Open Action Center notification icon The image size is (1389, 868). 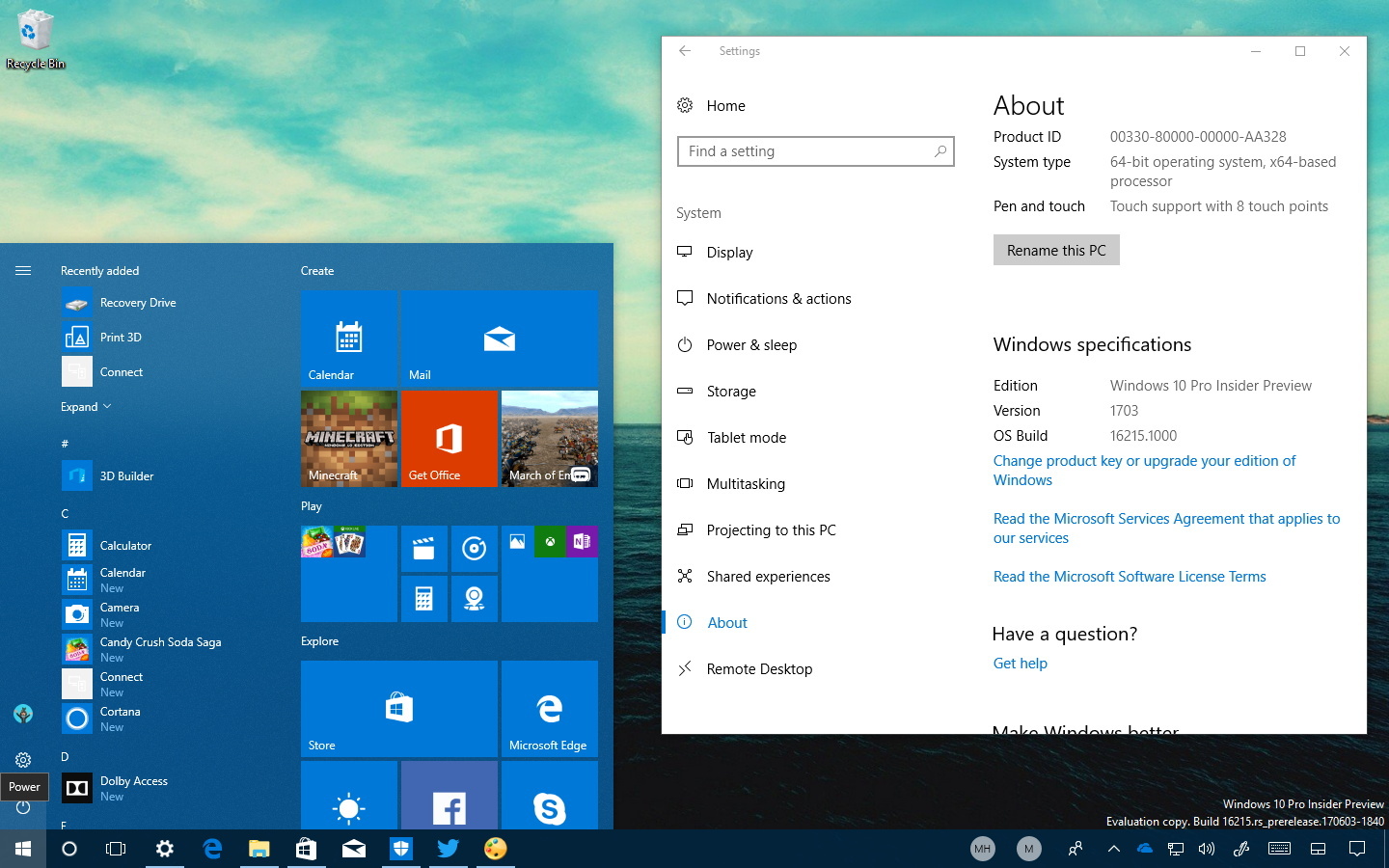coord(1357,849)
